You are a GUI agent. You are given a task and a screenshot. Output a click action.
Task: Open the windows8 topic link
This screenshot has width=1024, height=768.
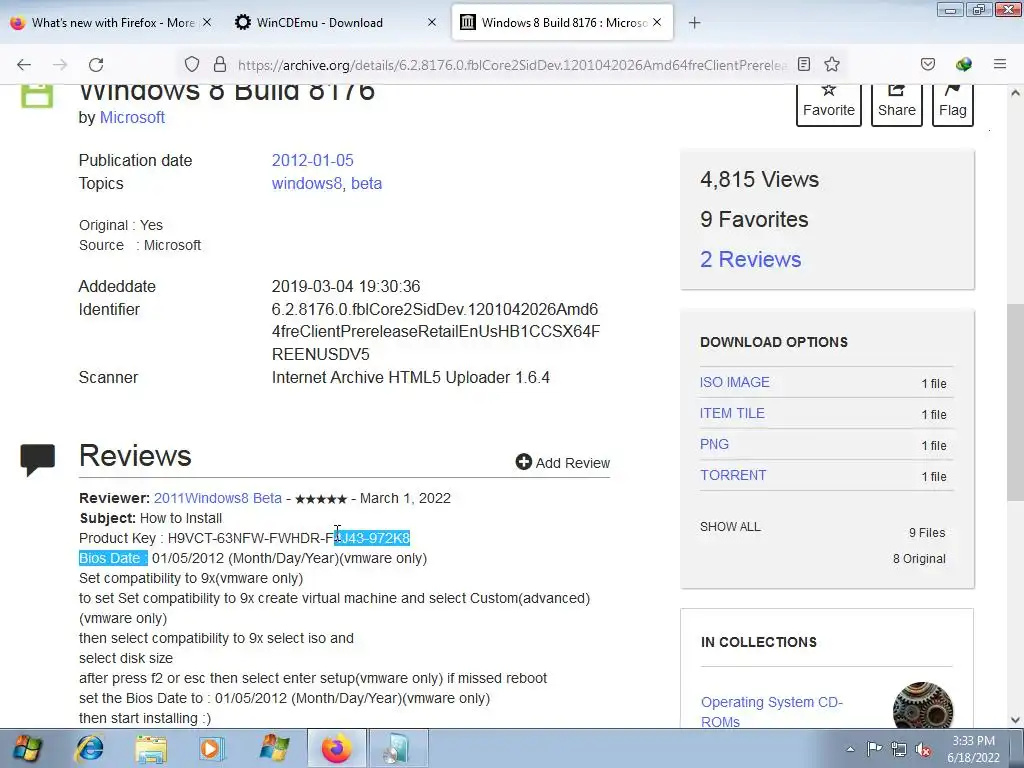pos(306,184)
